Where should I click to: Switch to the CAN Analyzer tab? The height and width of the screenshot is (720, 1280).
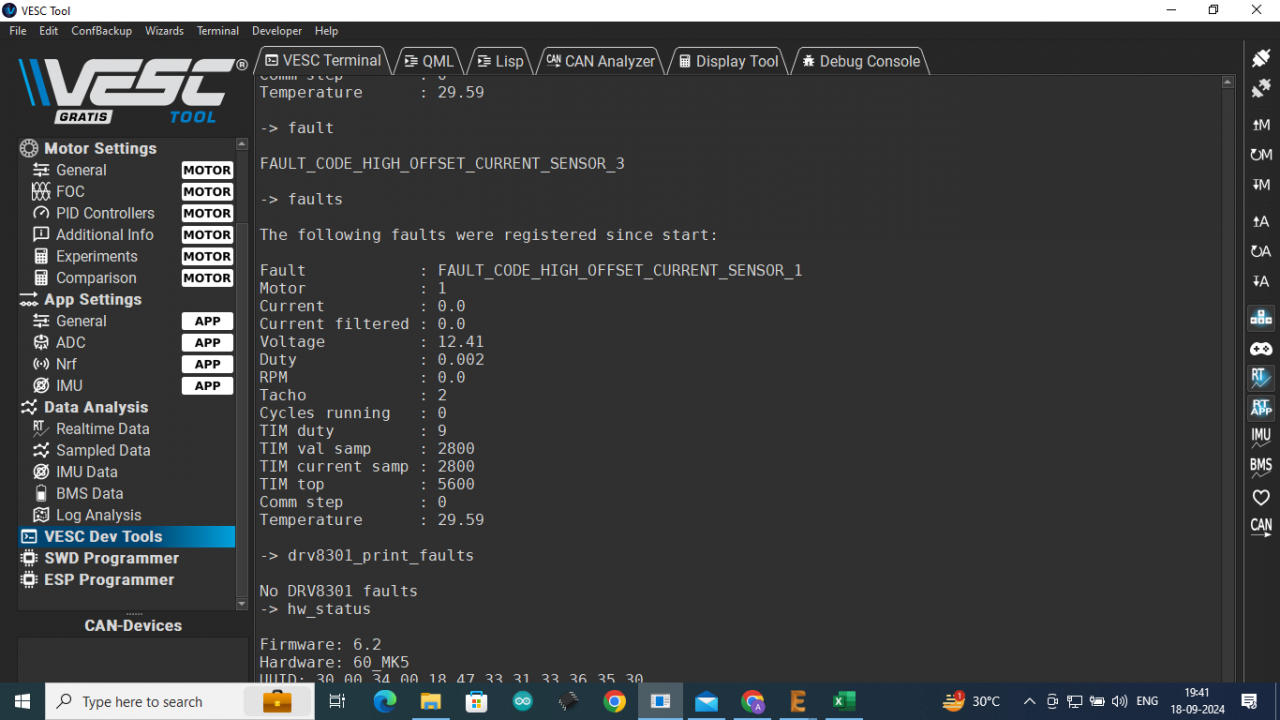point(599,61)
